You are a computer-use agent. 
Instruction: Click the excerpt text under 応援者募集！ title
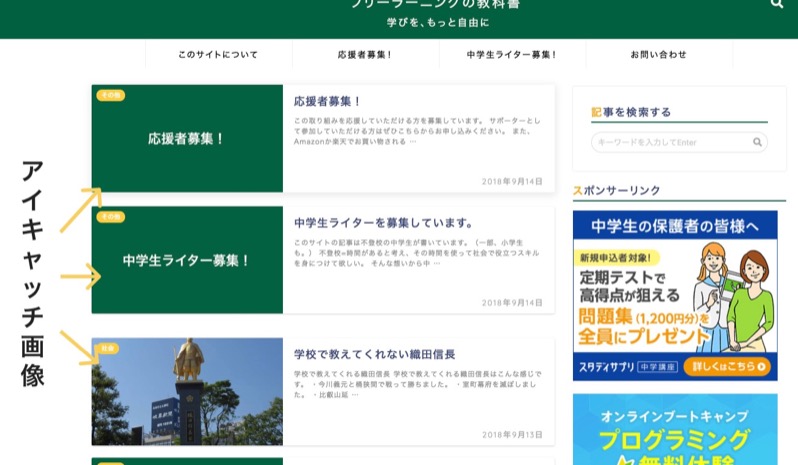(417, 131)
